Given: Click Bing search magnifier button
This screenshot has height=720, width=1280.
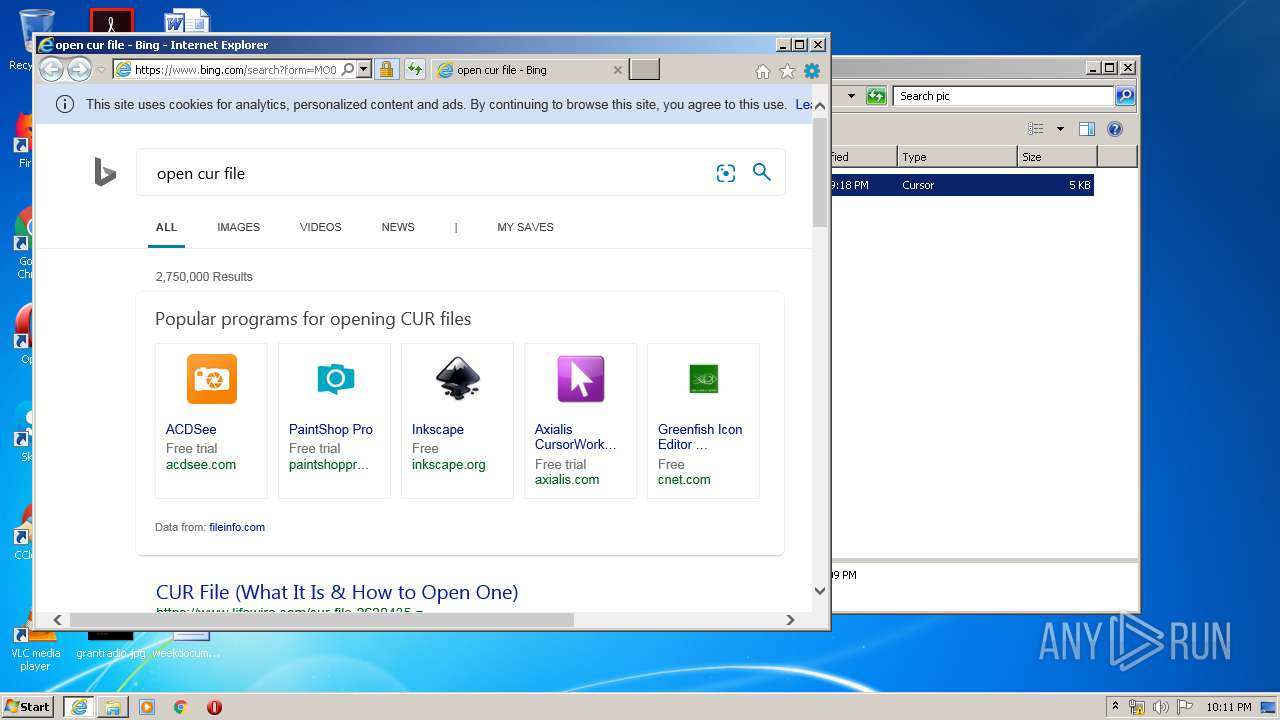Looking at the screenshot, I should coord(762,172).
